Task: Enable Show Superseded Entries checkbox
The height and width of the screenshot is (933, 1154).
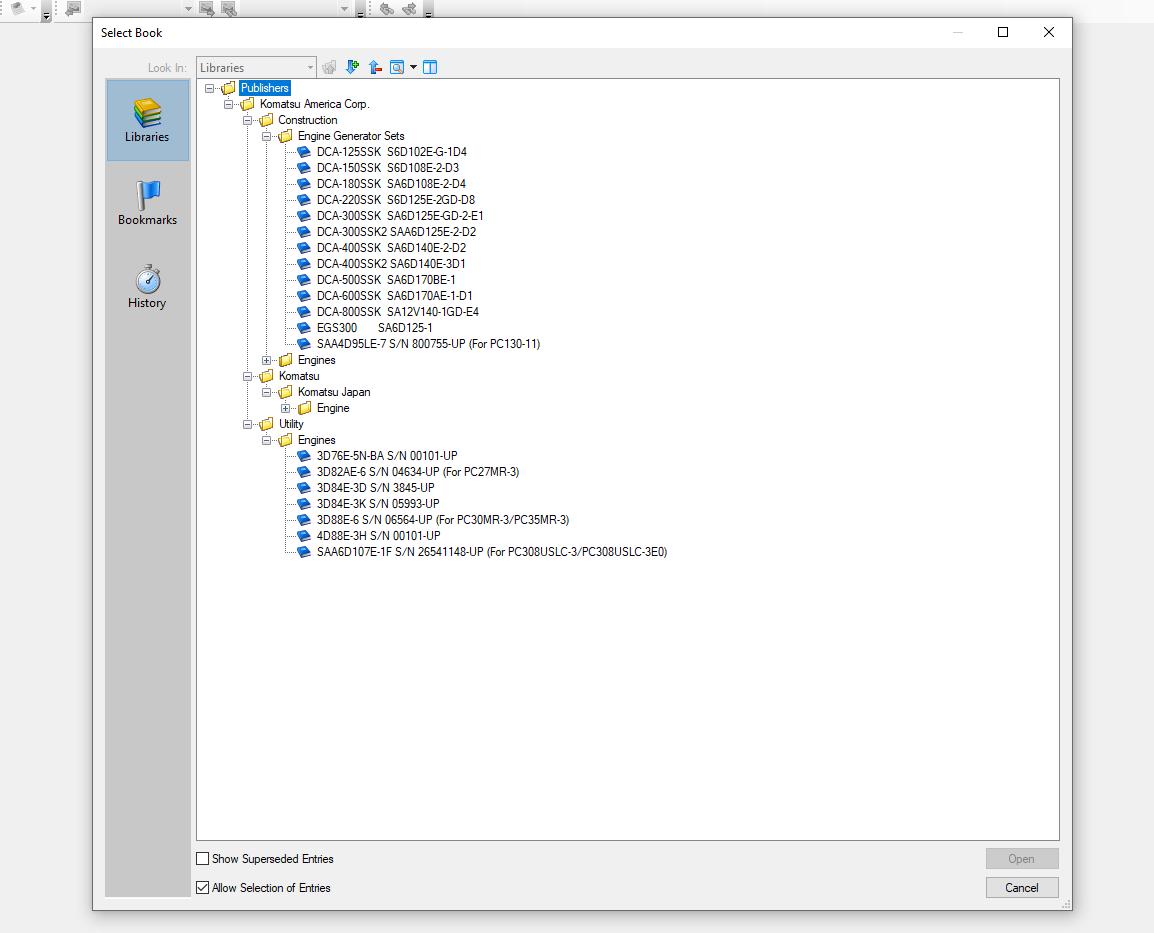Action: tap(202, 859)
